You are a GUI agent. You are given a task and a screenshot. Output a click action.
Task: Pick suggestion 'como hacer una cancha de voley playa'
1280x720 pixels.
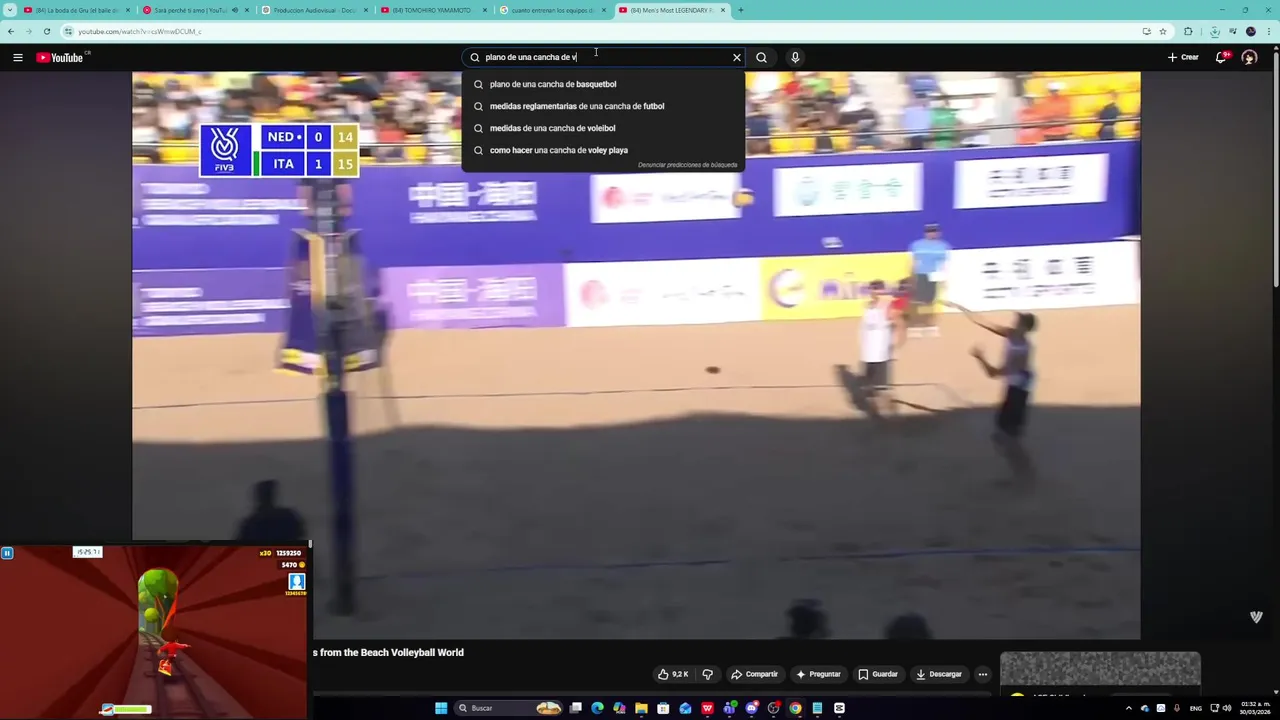tap(603, 150)
